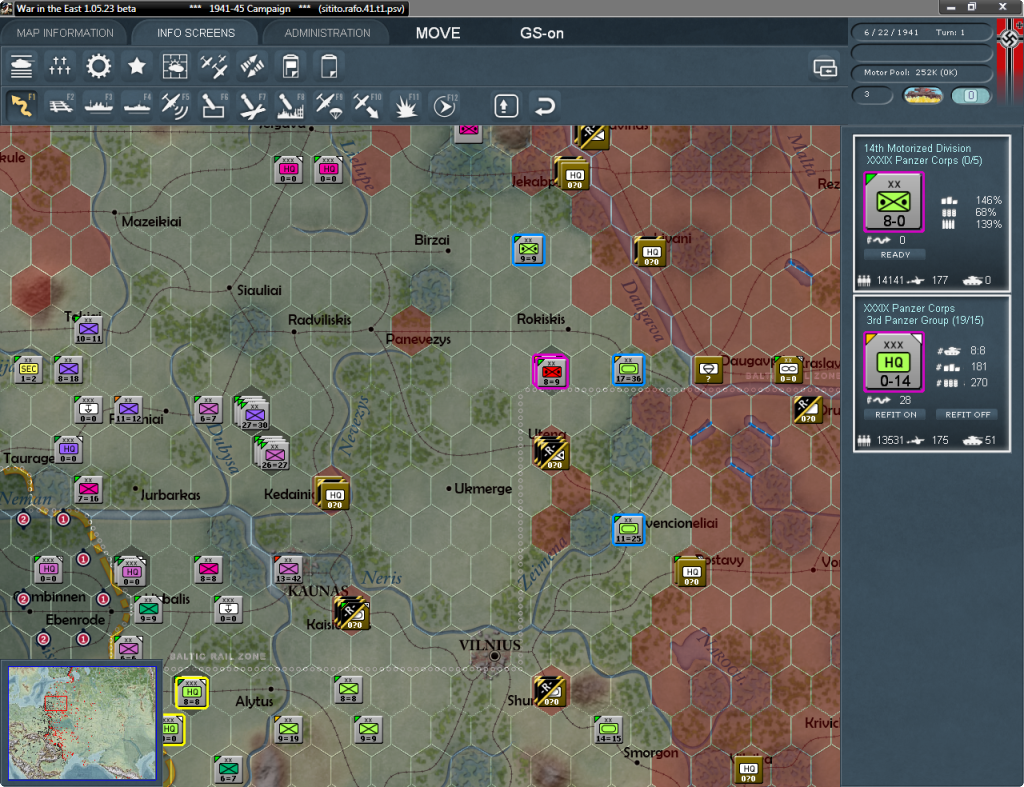Click the build-up up-arrow icon
This screenshot has width=1024, height=787.
[505, 106]
